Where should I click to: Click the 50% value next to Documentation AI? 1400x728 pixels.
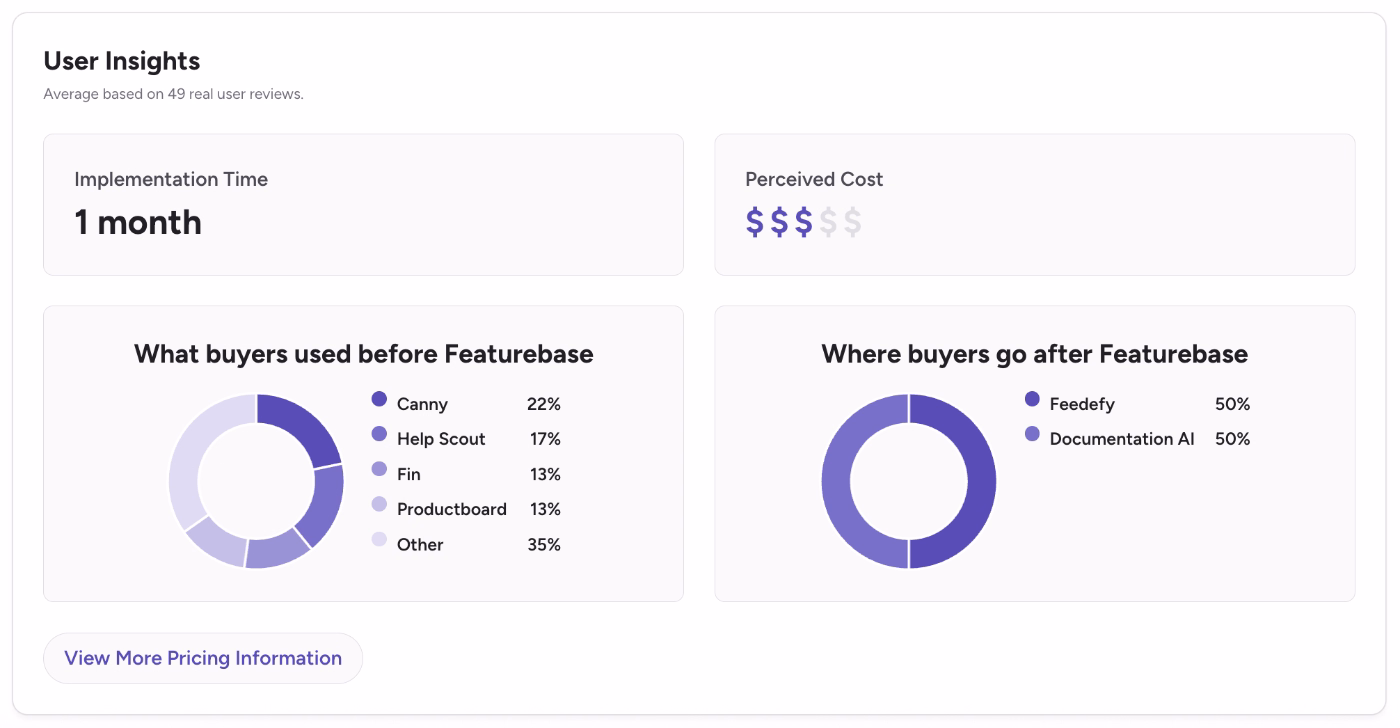(1233, 439)
